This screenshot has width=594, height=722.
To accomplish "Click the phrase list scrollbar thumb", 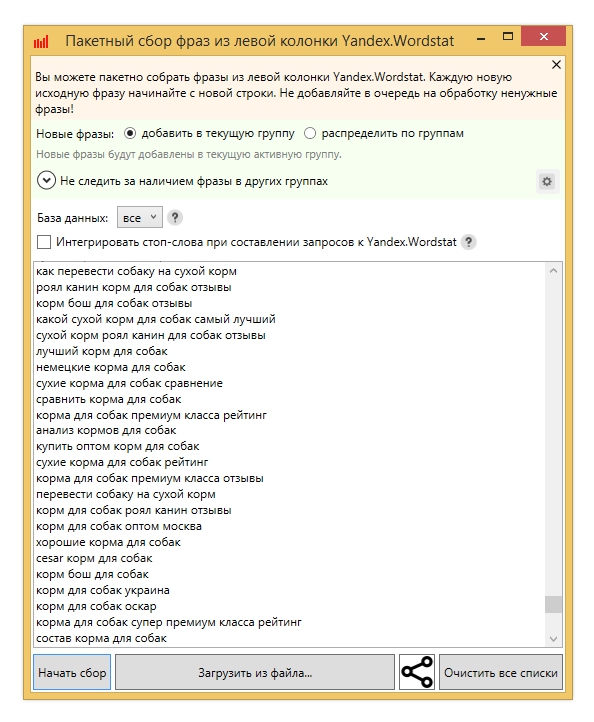I will pos(553,604).
